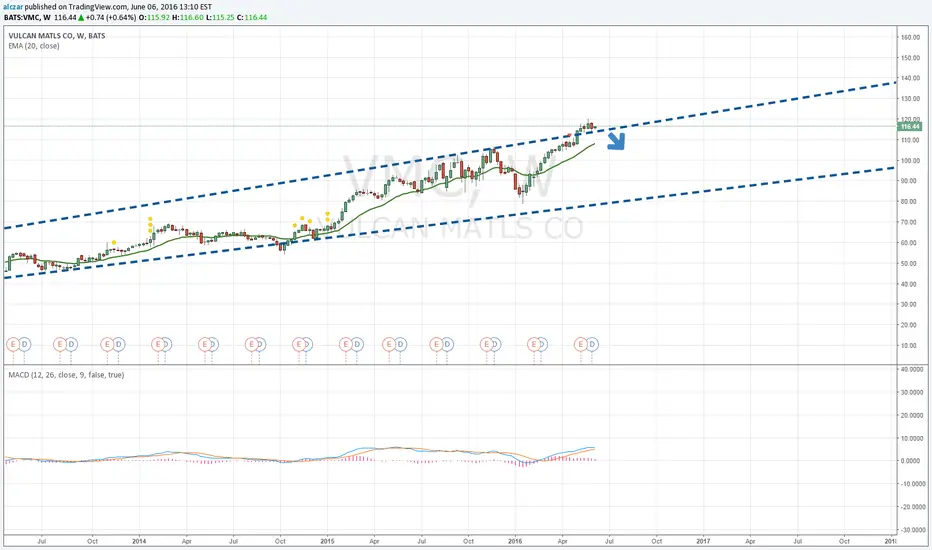Click the published date June 06, 2016 text
This screenshot has height=550, width=932.
tap(153, 7)
